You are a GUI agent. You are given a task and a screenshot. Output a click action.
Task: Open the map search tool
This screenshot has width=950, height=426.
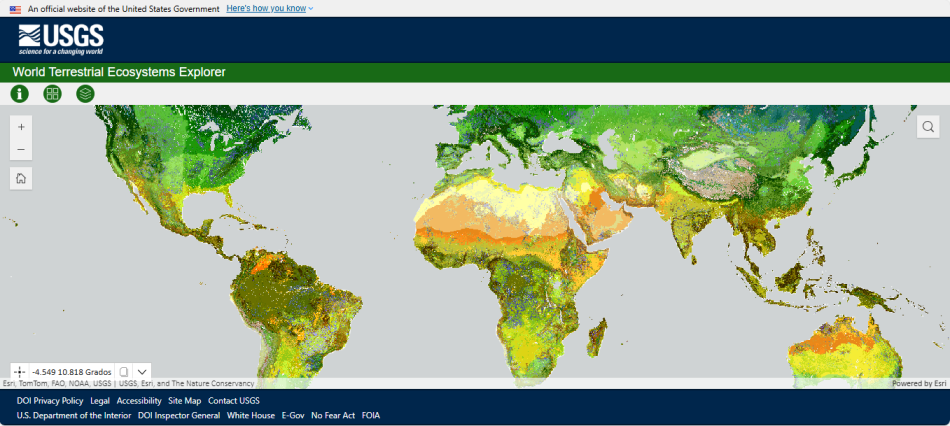click(929, 126)
